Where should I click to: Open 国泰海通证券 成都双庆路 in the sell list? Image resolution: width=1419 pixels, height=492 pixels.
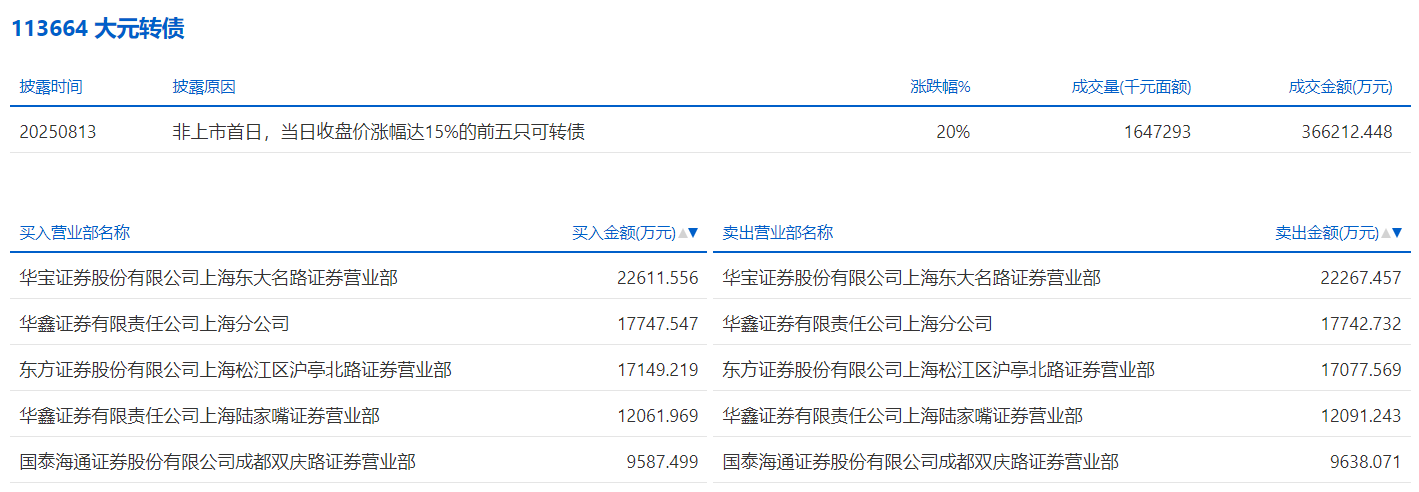pyautogui.click(x=920, y=462)
